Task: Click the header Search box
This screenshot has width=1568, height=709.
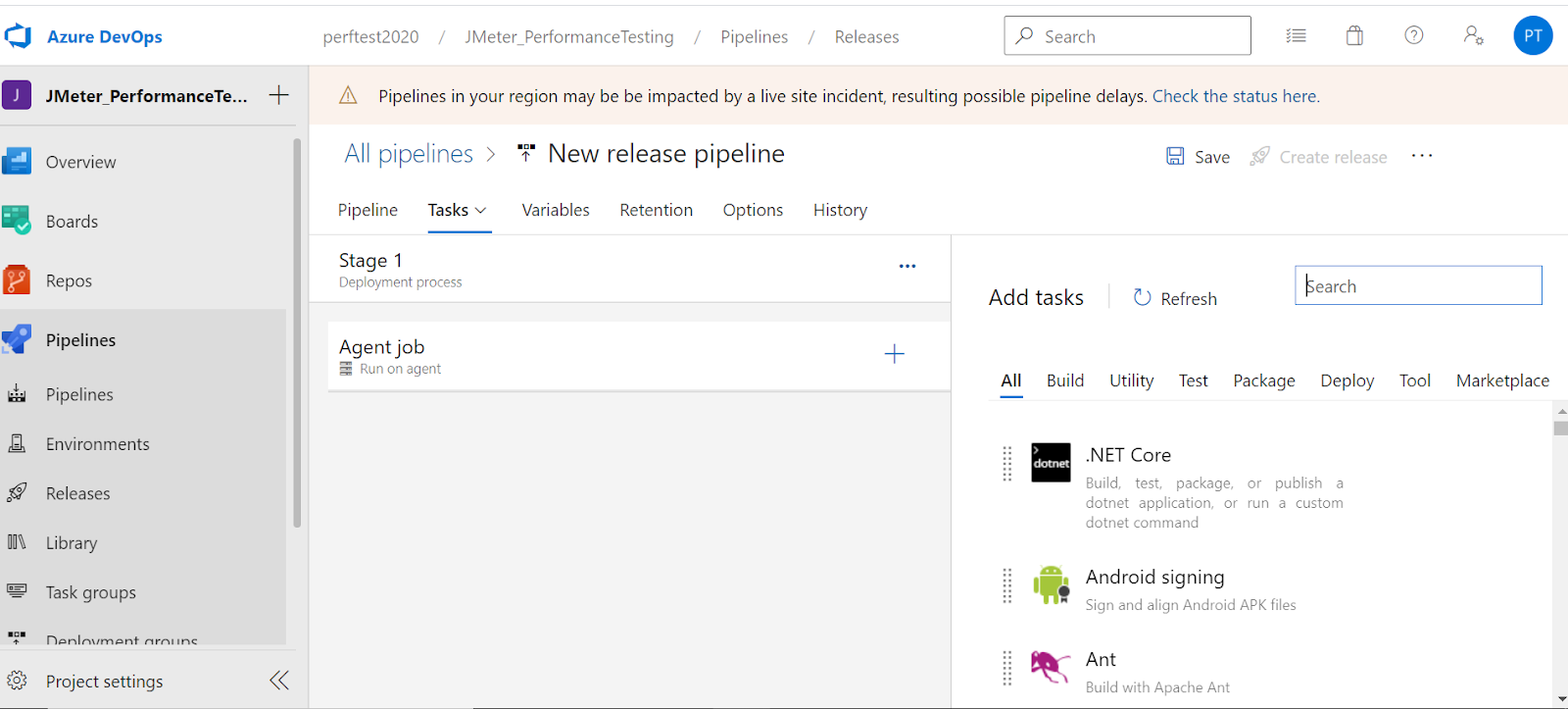Action: (1127, 35)
